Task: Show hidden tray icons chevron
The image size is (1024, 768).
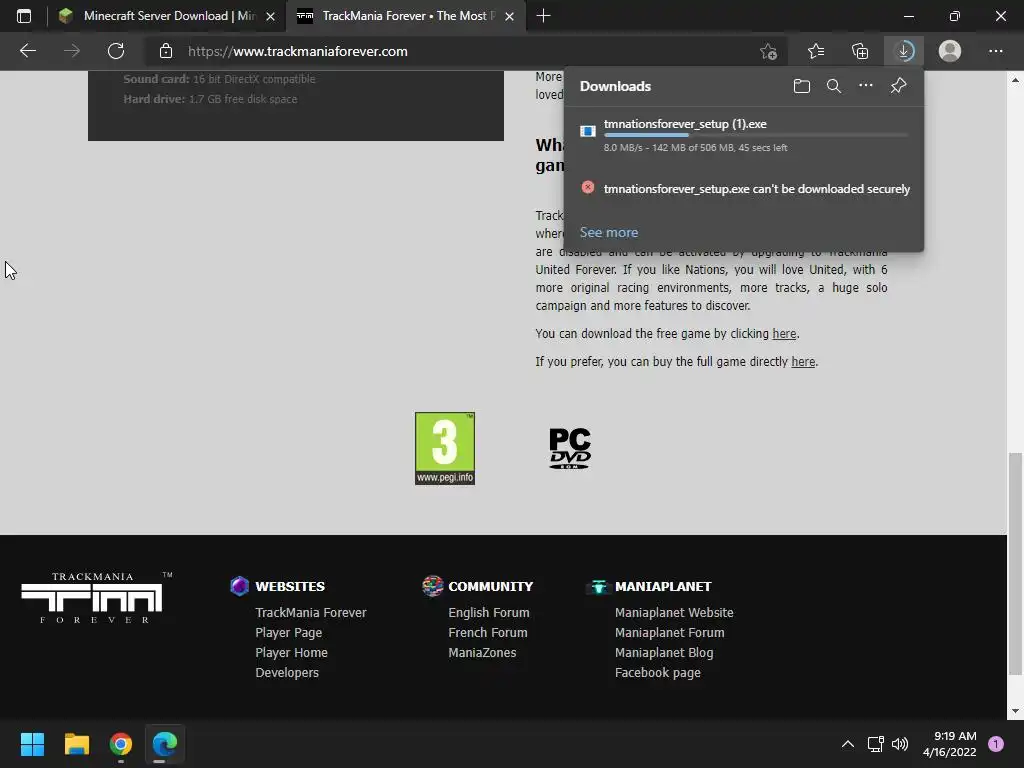Action: [x=848, y=744]
